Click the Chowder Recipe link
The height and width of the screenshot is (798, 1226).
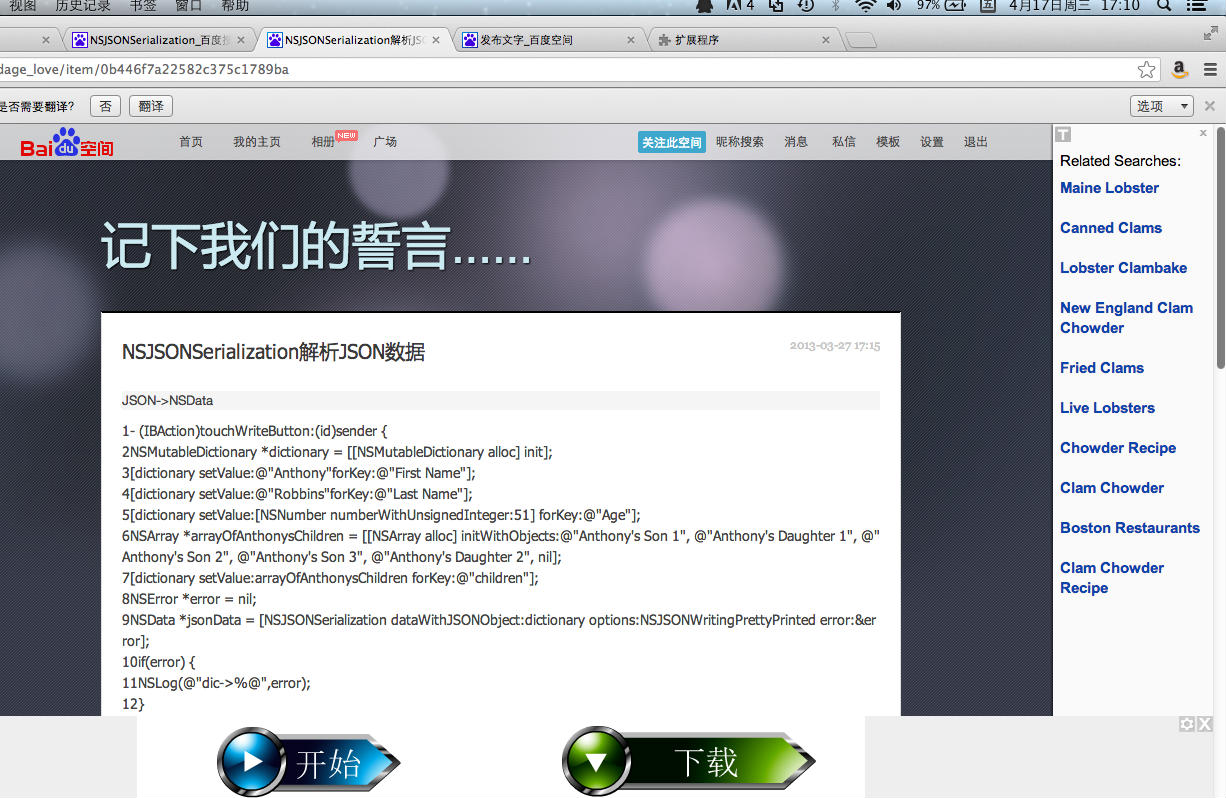tap(1118, 448)
